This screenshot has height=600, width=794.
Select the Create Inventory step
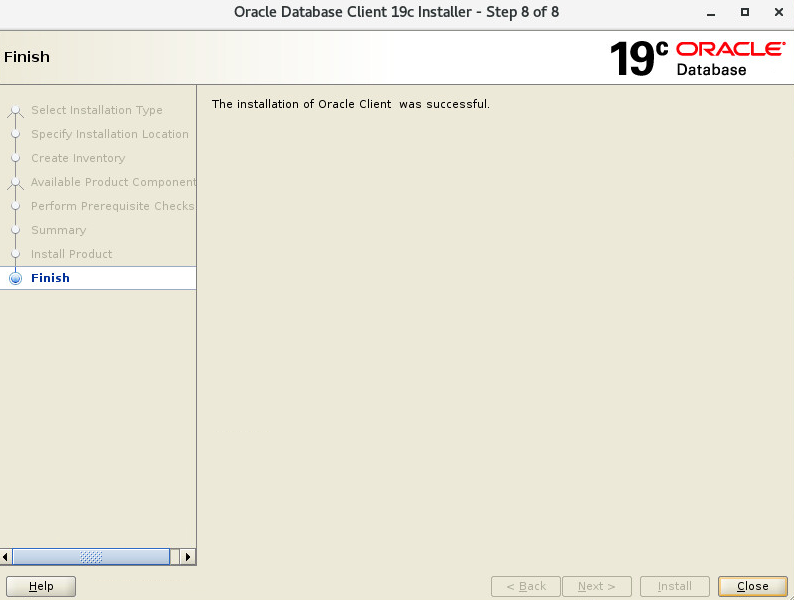78,158
